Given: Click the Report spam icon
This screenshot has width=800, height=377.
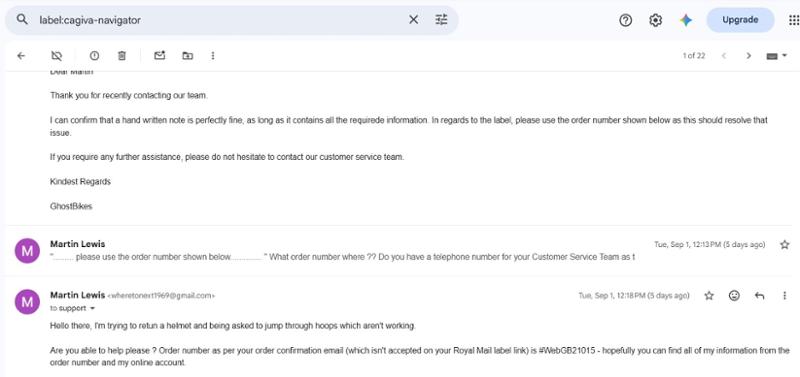Looking at the screenshot, I should click(94, 56).
